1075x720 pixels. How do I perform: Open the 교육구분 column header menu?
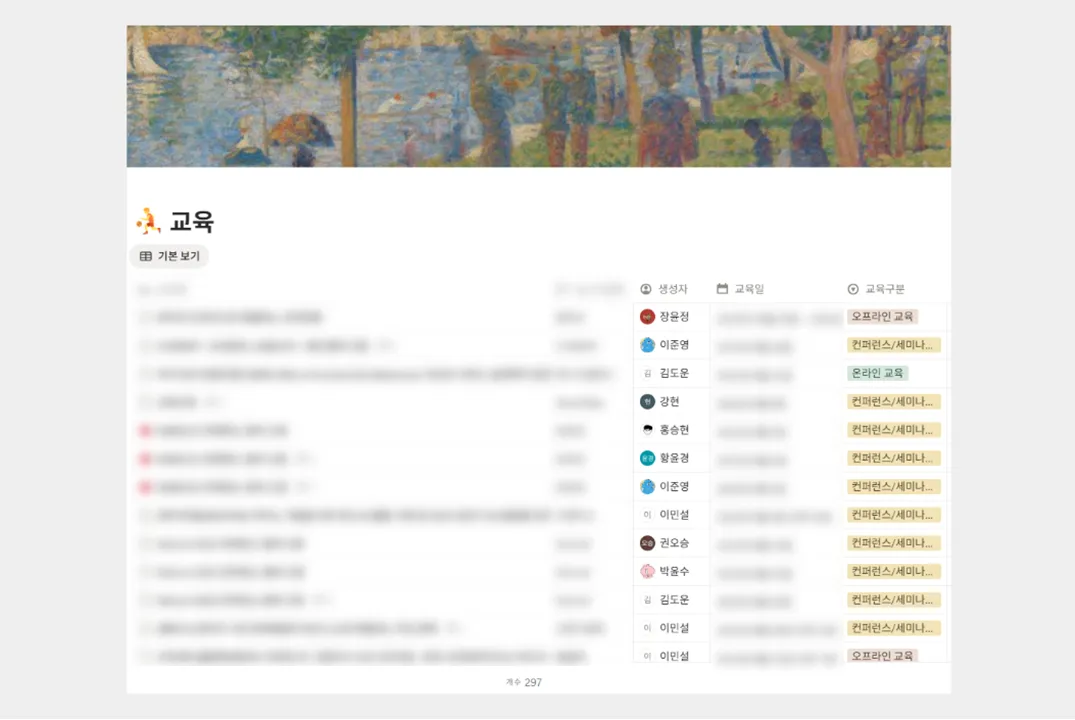885,289
